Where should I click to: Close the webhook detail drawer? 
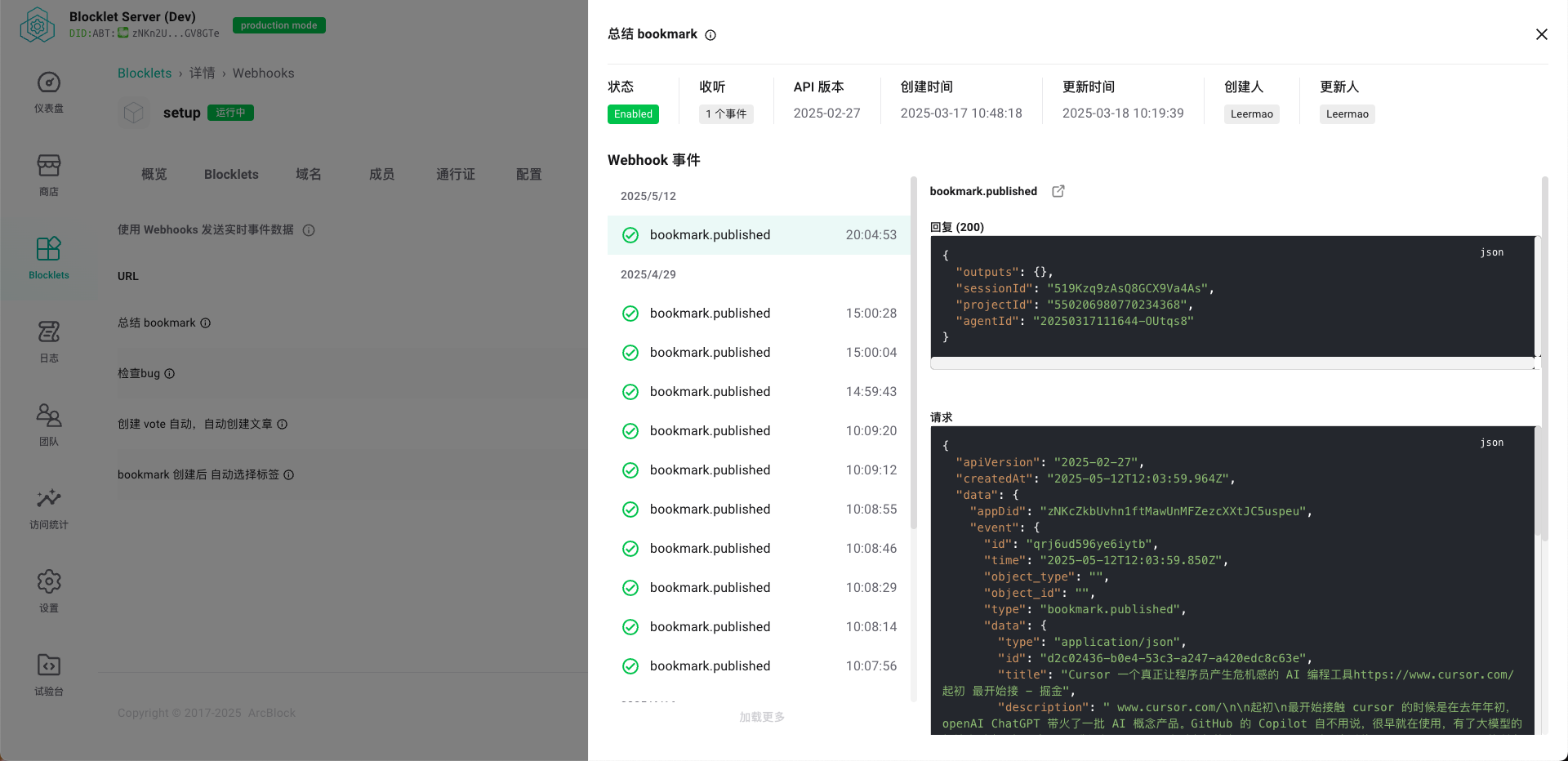[1541, 34]
